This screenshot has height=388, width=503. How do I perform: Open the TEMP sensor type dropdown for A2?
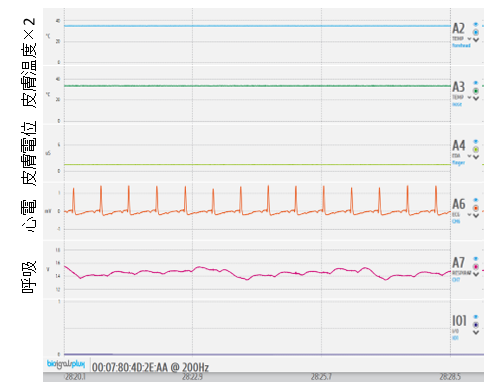[x=469, y=39]
